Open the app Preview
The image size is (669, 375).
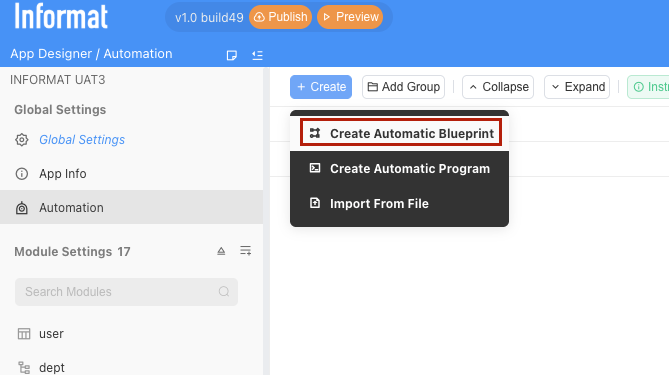(x=350, y=17)
